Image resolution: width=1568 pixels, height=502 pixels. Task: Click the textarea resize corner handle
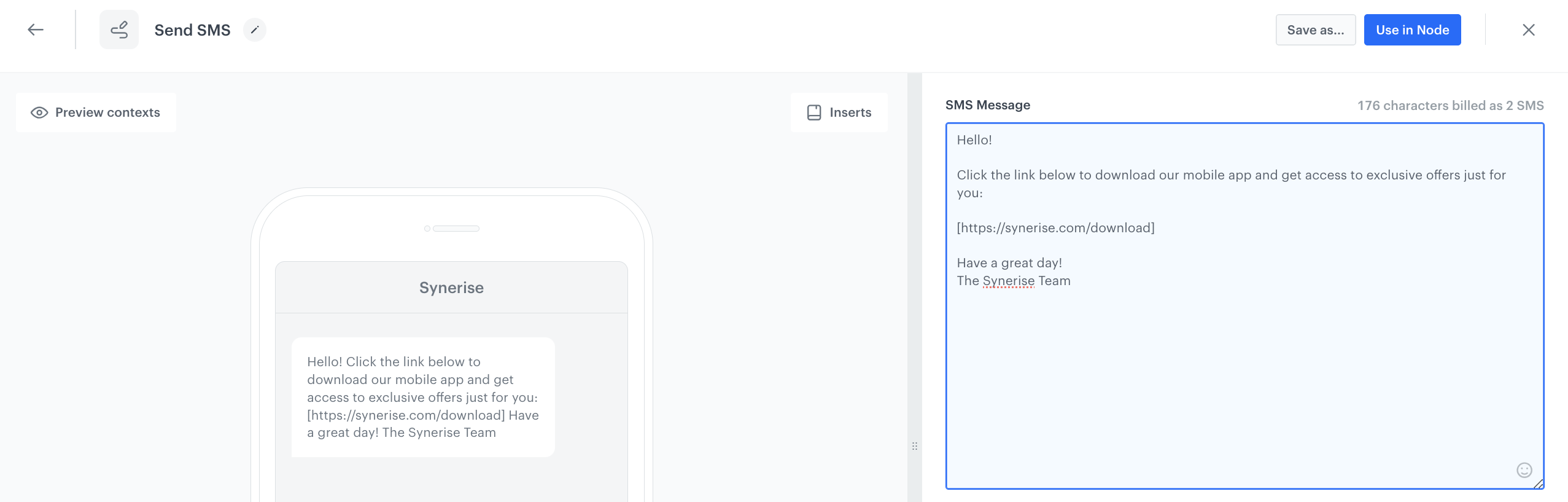[x=1539, y=484]
